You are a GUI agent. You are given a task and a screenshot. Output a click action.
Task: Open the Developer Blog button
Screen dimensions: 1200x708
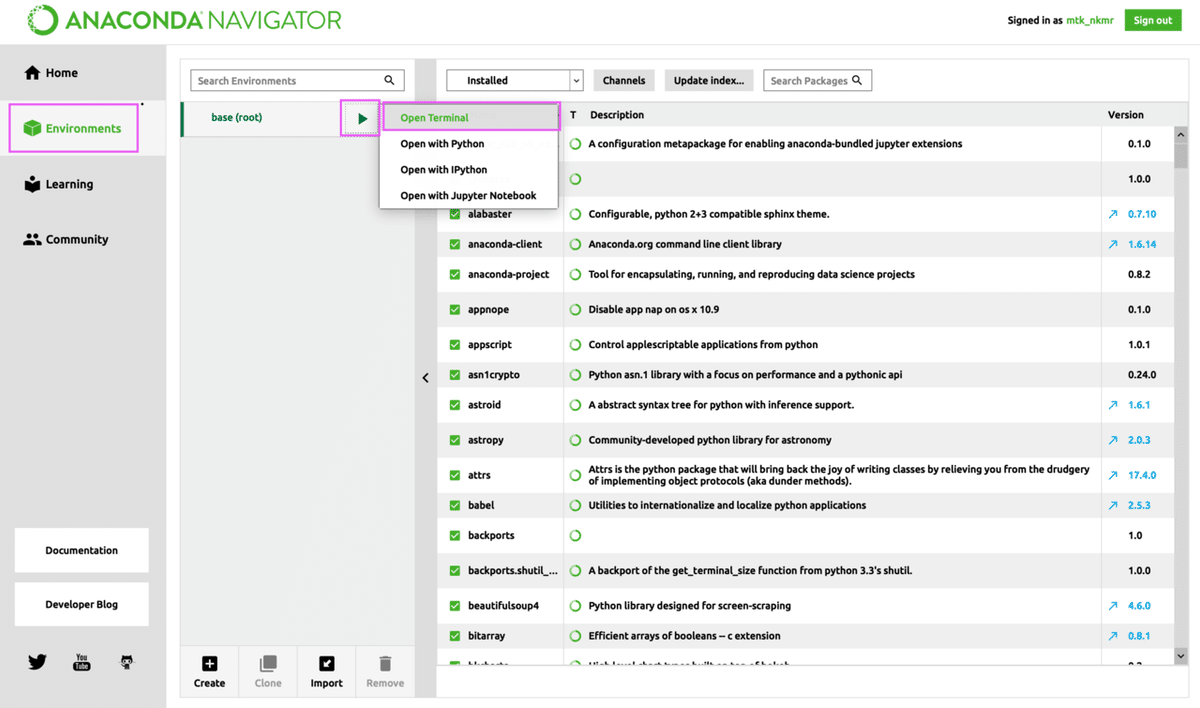[x=82, y=604]
